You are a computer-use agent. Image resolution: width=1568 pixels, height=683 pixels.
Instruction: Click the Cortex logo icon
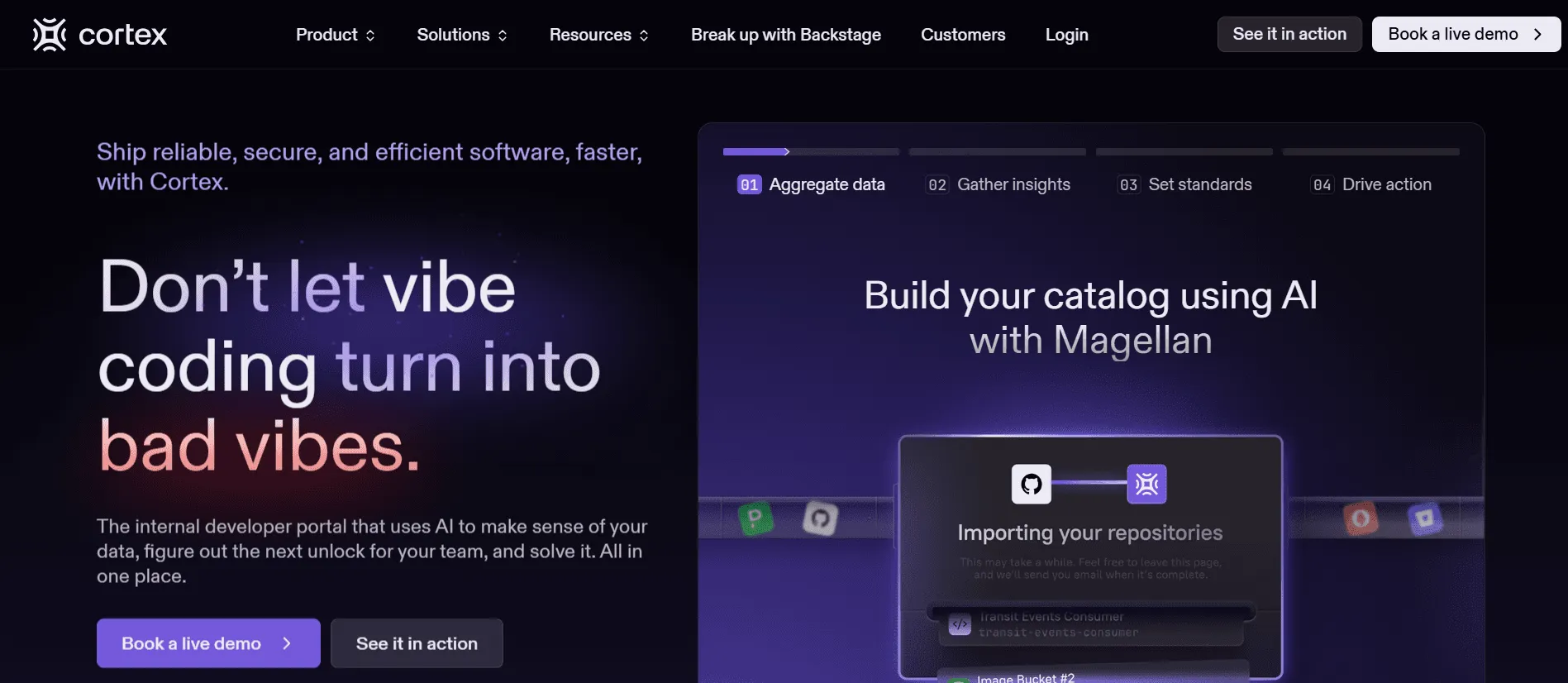50,35
